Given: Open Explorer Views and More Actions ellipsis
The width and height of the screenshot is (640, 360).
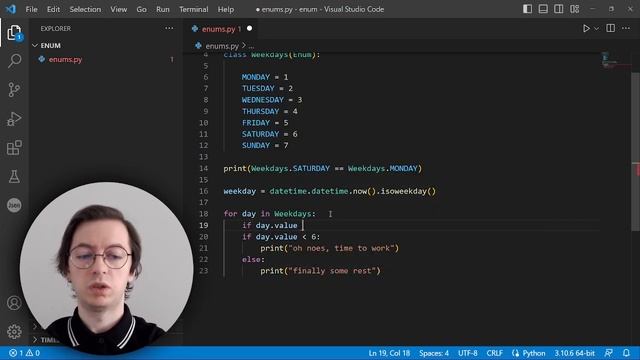Looking at the screenshot, I should coord(169,28).
